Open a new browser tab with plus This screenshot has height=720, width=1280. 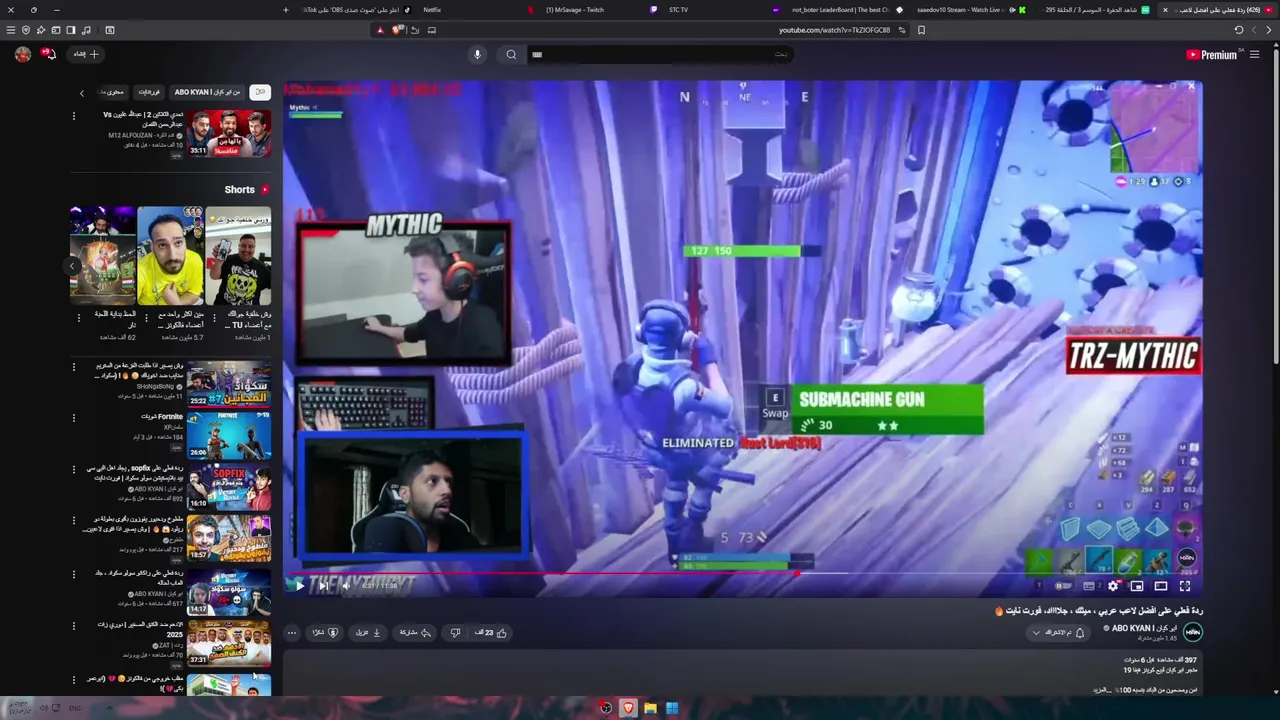coord(286,10)
